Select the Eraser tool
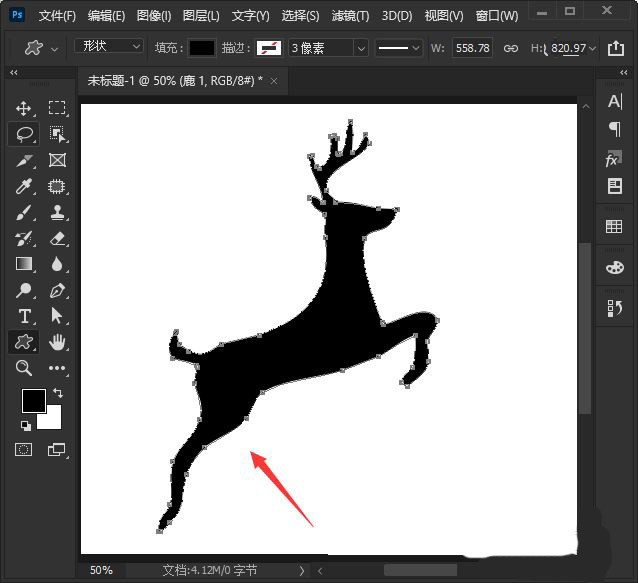The height and width of the screenshot is (583, 638). pos(57,238)
